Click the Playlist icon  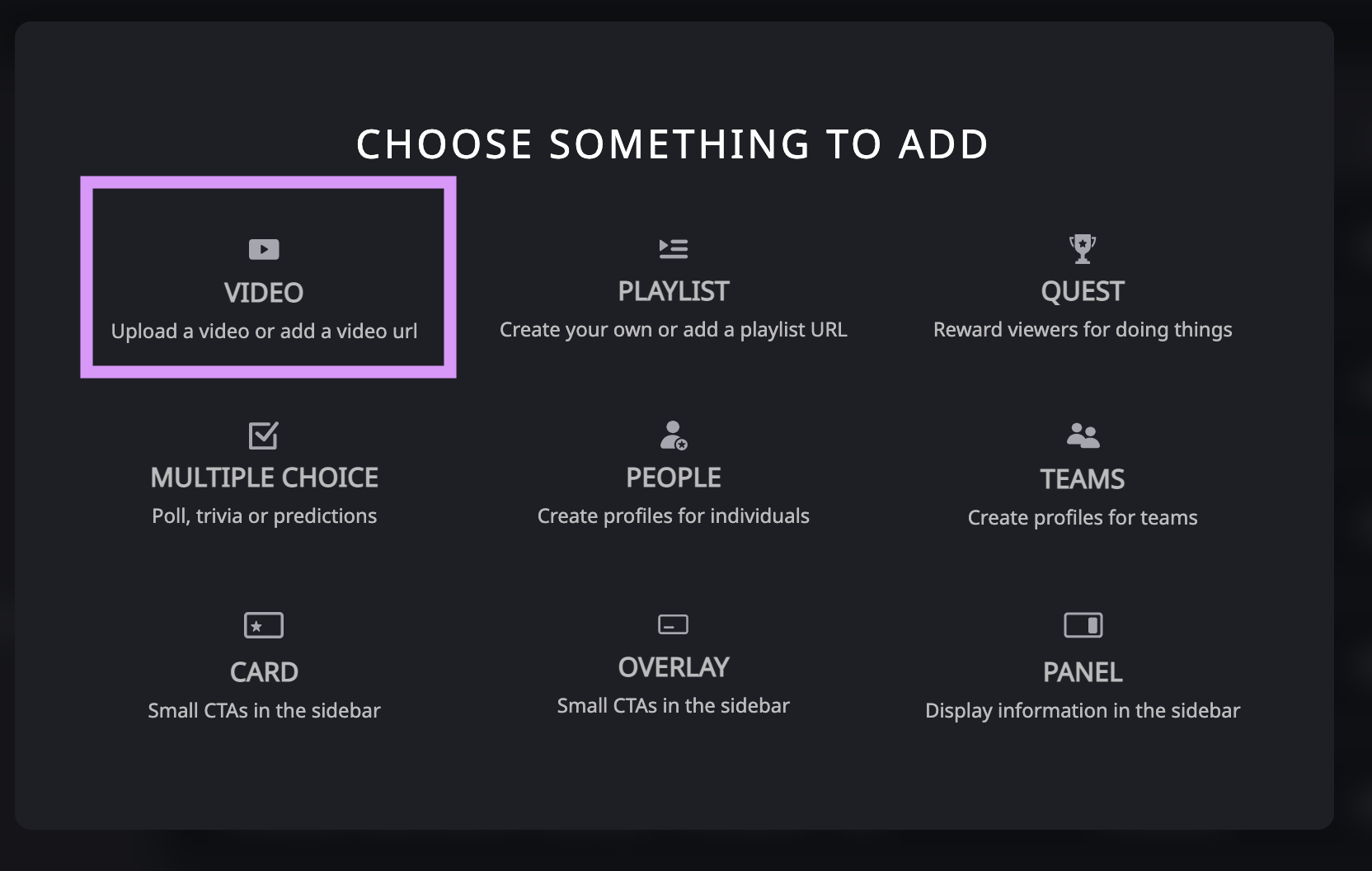(x=673, y=248)
